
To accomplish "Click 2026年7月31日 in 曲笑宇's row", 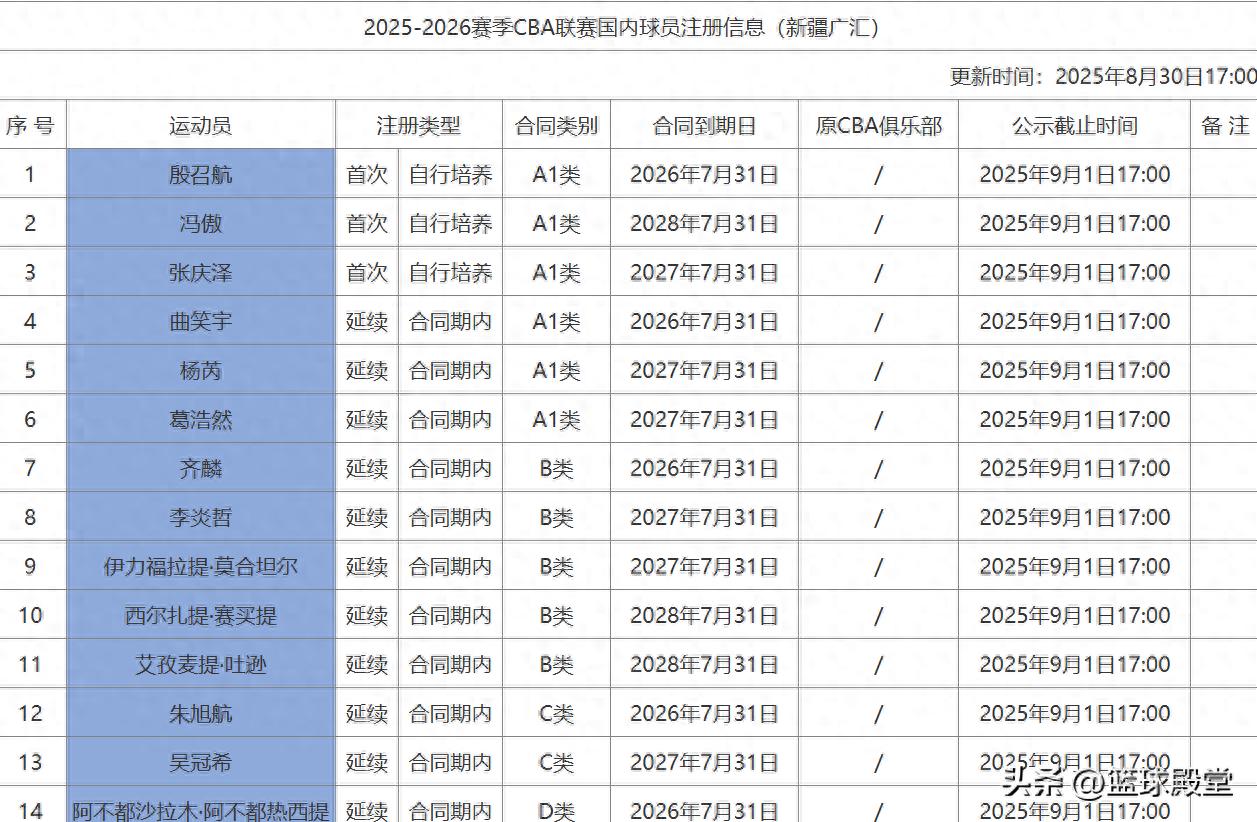I will click(704, 322).
